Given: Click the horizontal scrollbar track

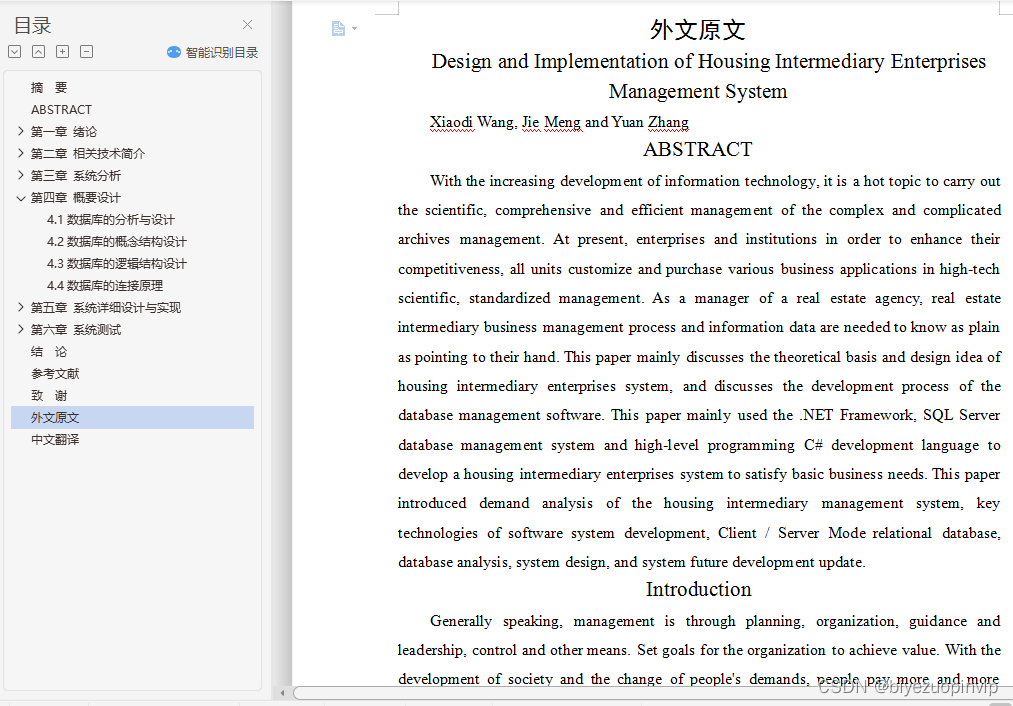Looking at the screenshot, I should (651, 692).
